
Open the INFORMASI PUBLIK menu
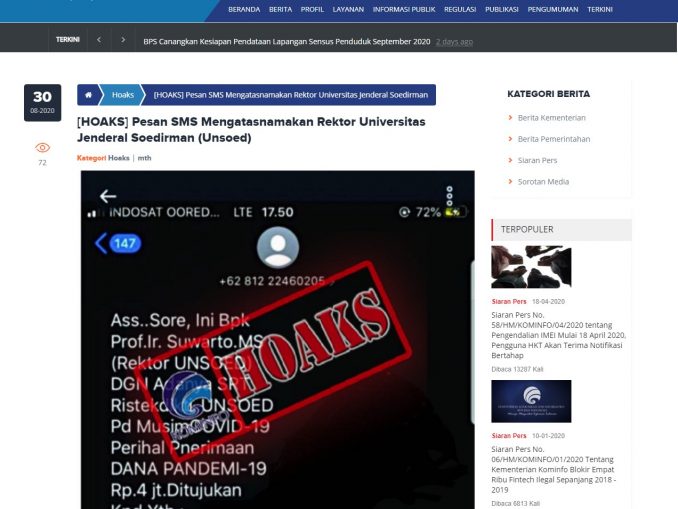point(404,10)
